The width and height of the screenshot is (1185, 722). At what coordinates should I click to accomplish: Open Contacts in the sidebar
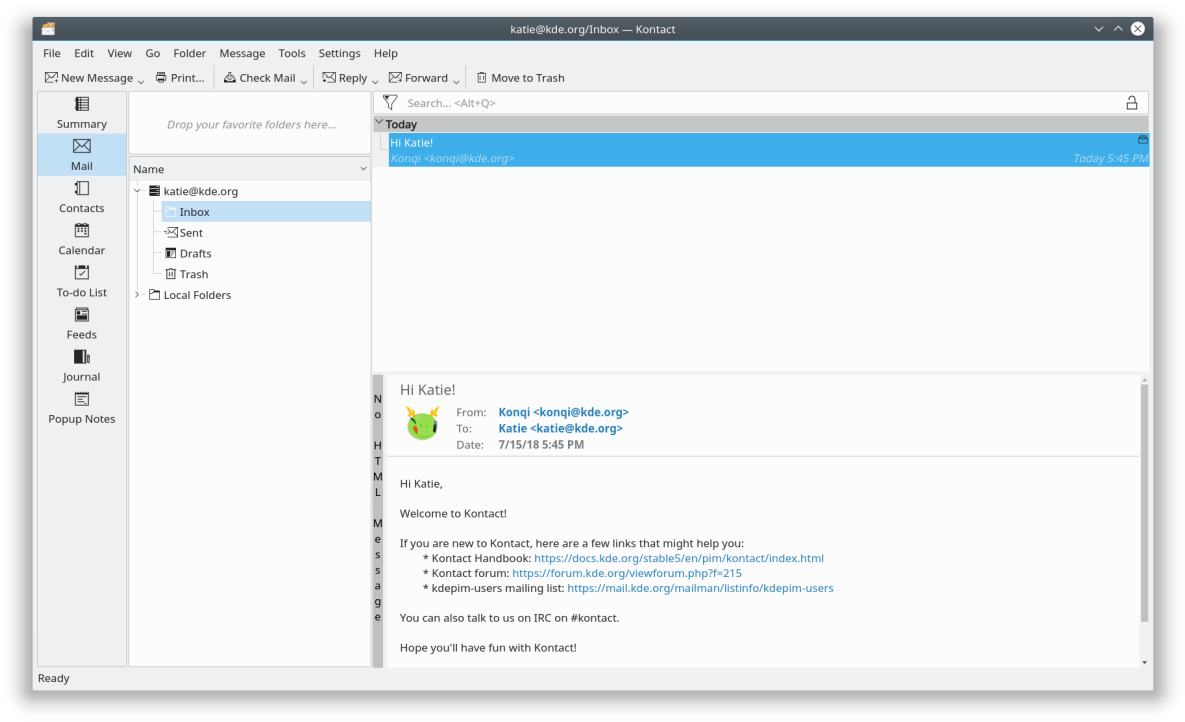pyautogui.click(x=82, y=197)
